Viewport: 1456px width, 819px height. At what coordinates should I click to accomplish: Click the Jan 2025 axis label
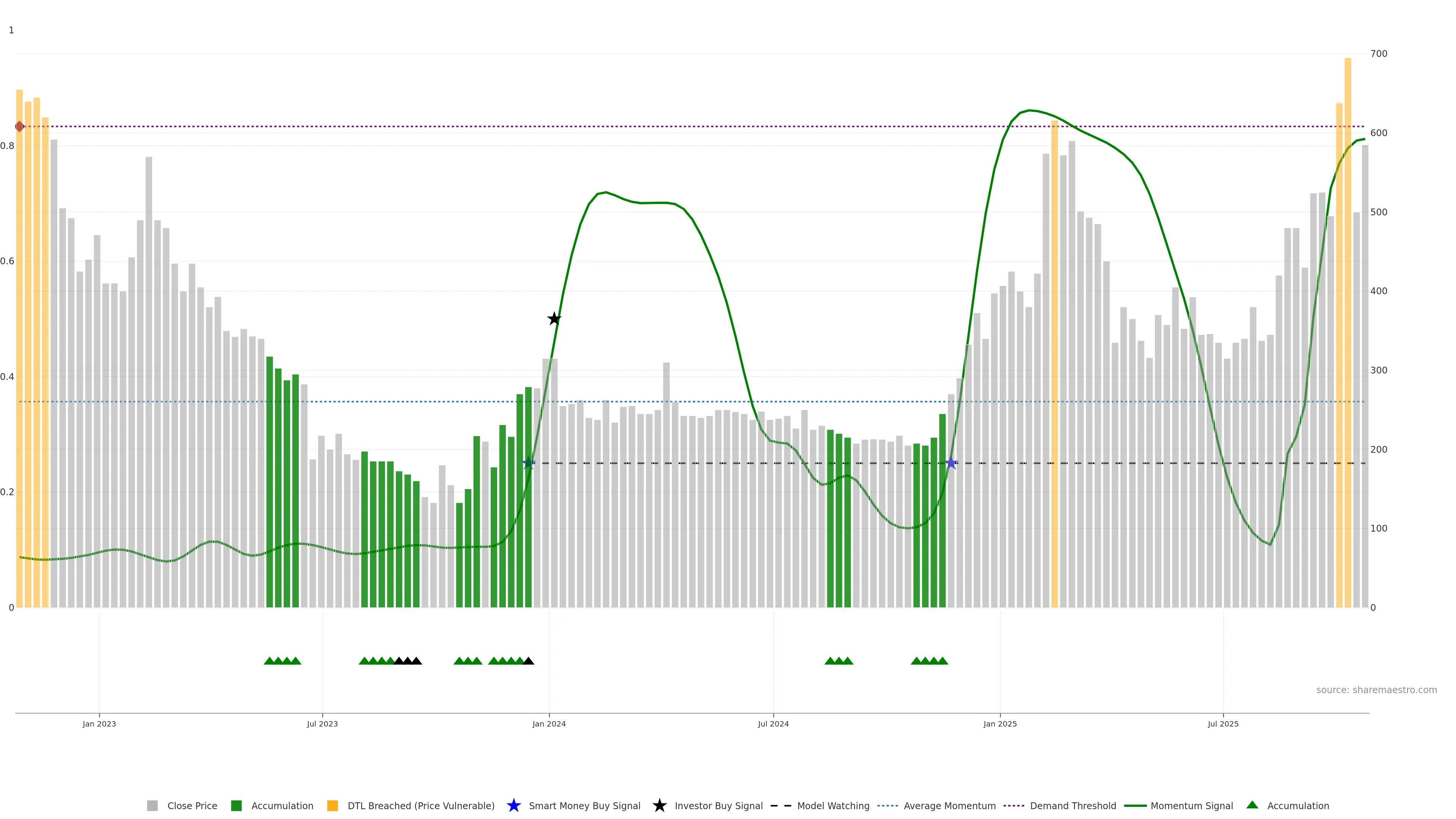(x=1000, y=724)
